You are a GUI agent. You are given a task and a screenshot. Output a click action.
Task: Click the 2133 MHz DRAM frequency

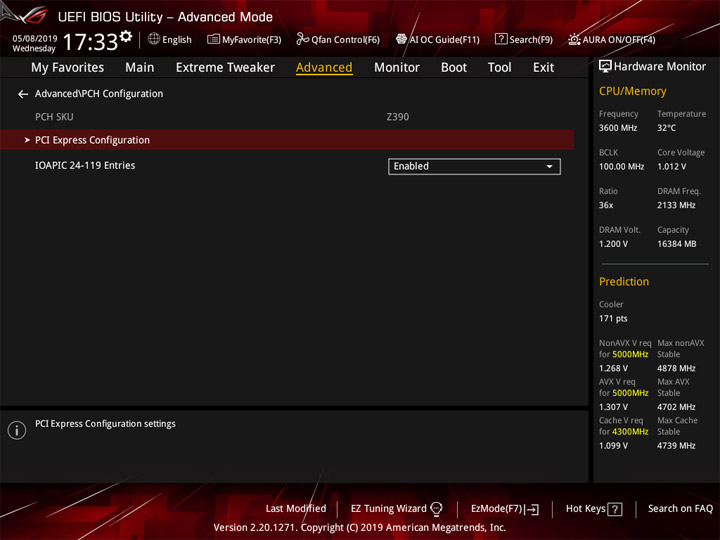(676, 205)
